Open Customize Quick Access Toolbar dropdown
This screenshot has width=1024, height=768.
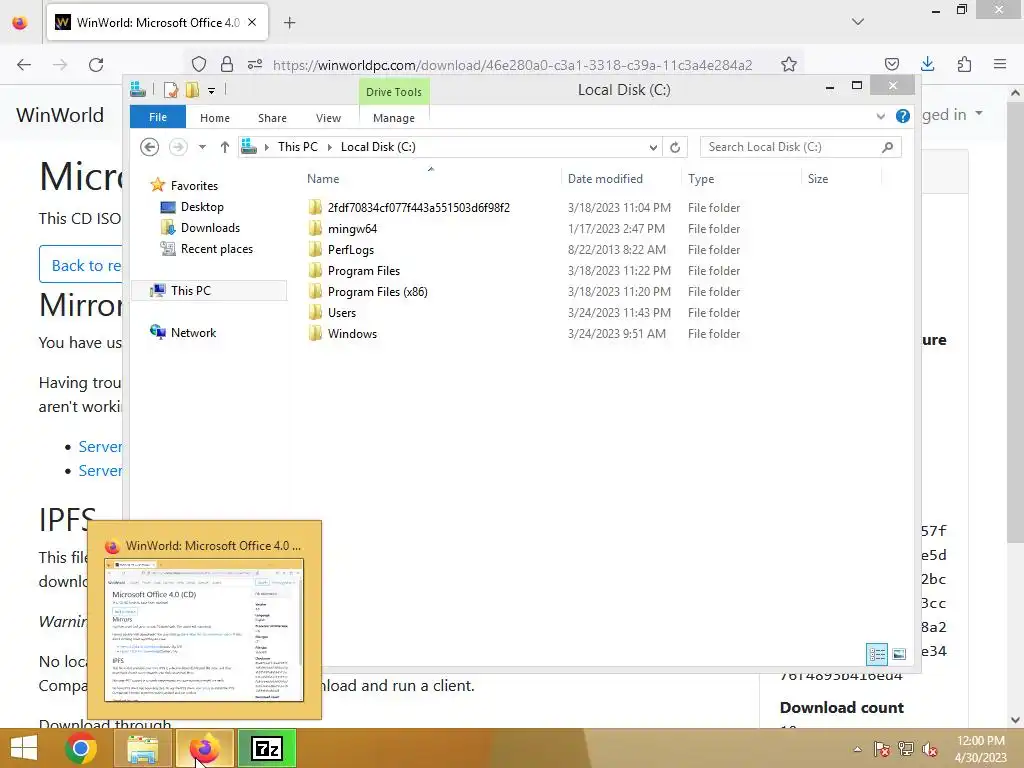click(212, 91)
